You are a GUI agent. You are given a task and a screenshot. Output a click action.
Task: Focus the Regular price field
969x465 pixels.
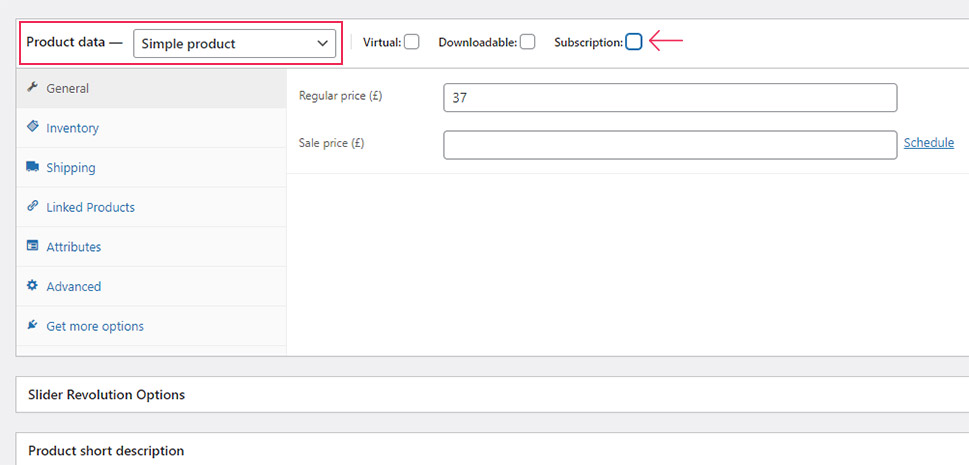[670, 98]
